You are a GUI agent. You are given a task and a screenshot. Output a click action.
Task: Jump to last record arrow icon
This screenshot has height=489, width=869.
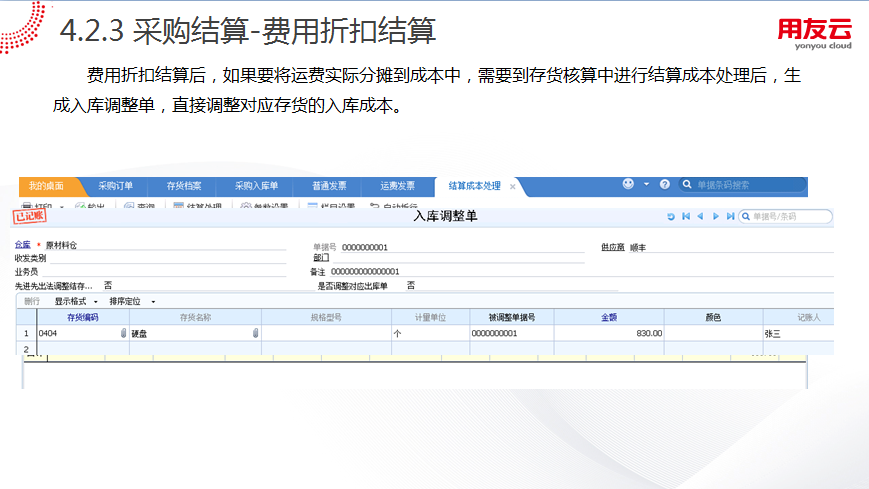[730, 216]
